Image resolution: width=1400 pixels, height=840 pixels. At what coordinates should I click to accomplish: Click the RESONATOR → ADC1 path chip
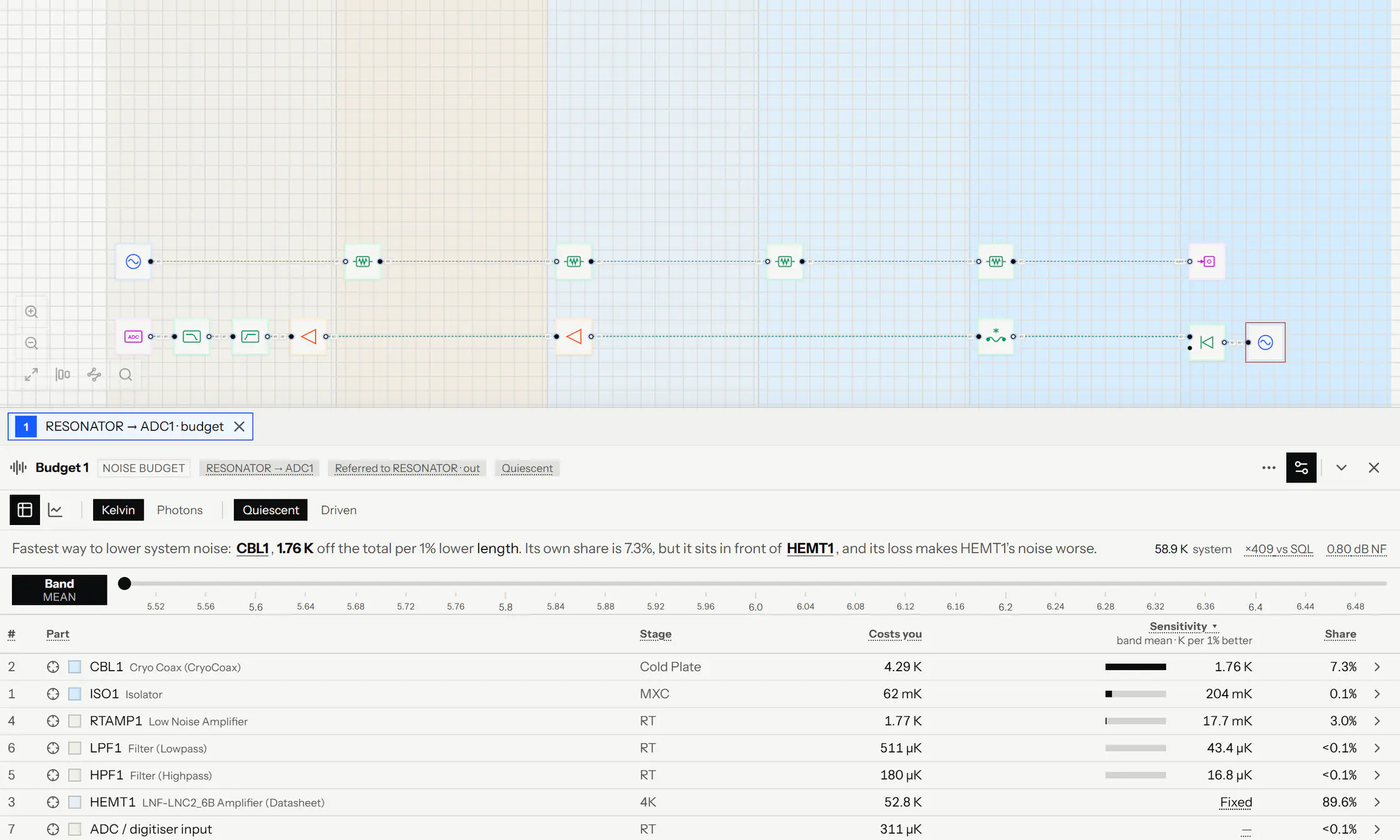[259, 468]
